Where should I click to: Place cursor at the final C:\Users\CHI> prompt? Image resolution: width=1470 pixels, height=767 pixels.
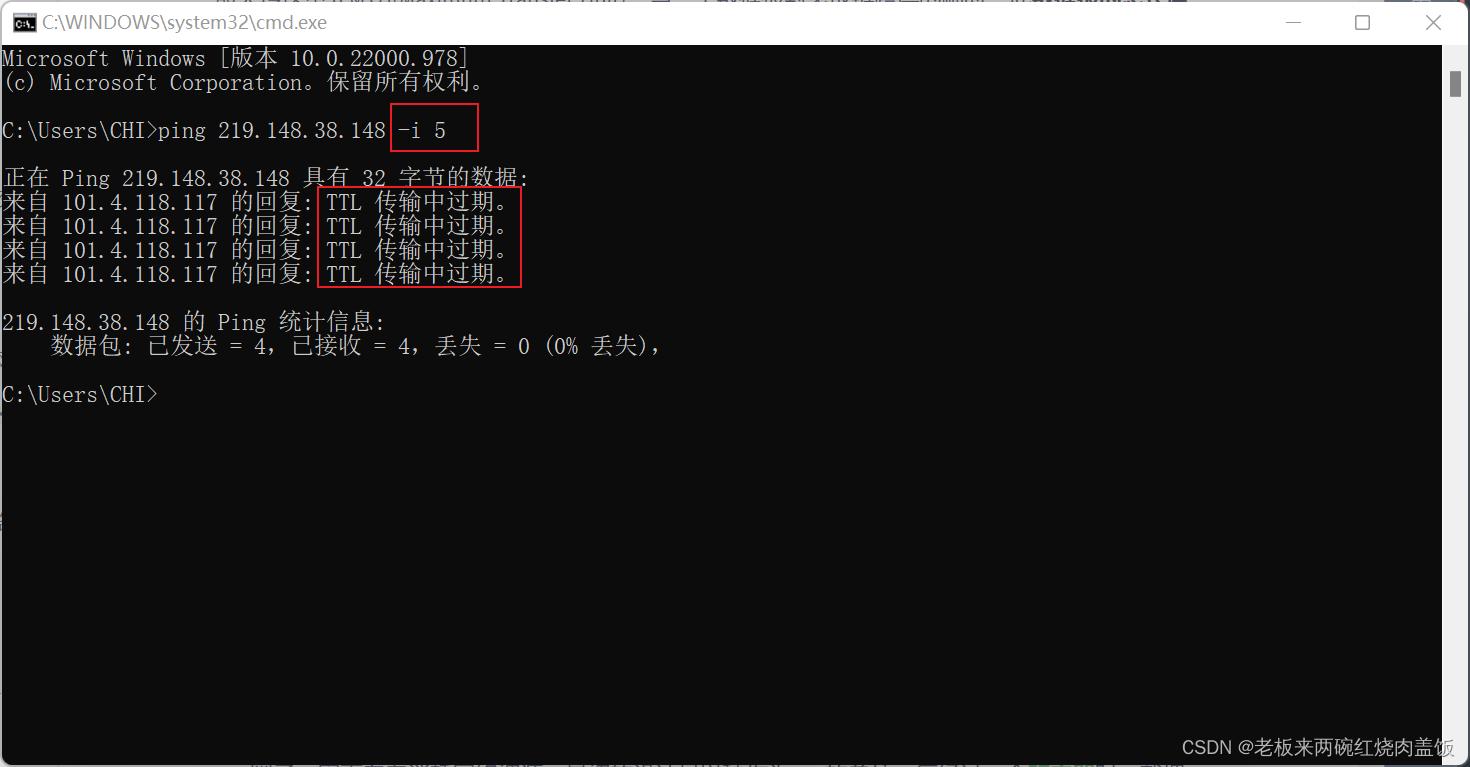(x=80, y=395)
